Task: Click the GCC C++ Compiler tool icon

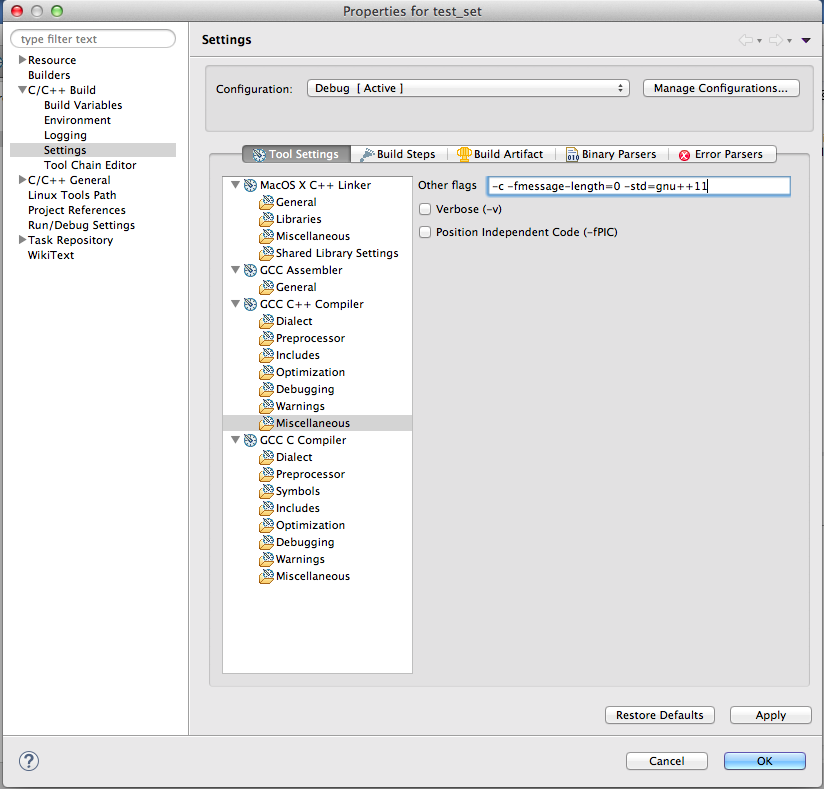Action: tap(250, 304)
